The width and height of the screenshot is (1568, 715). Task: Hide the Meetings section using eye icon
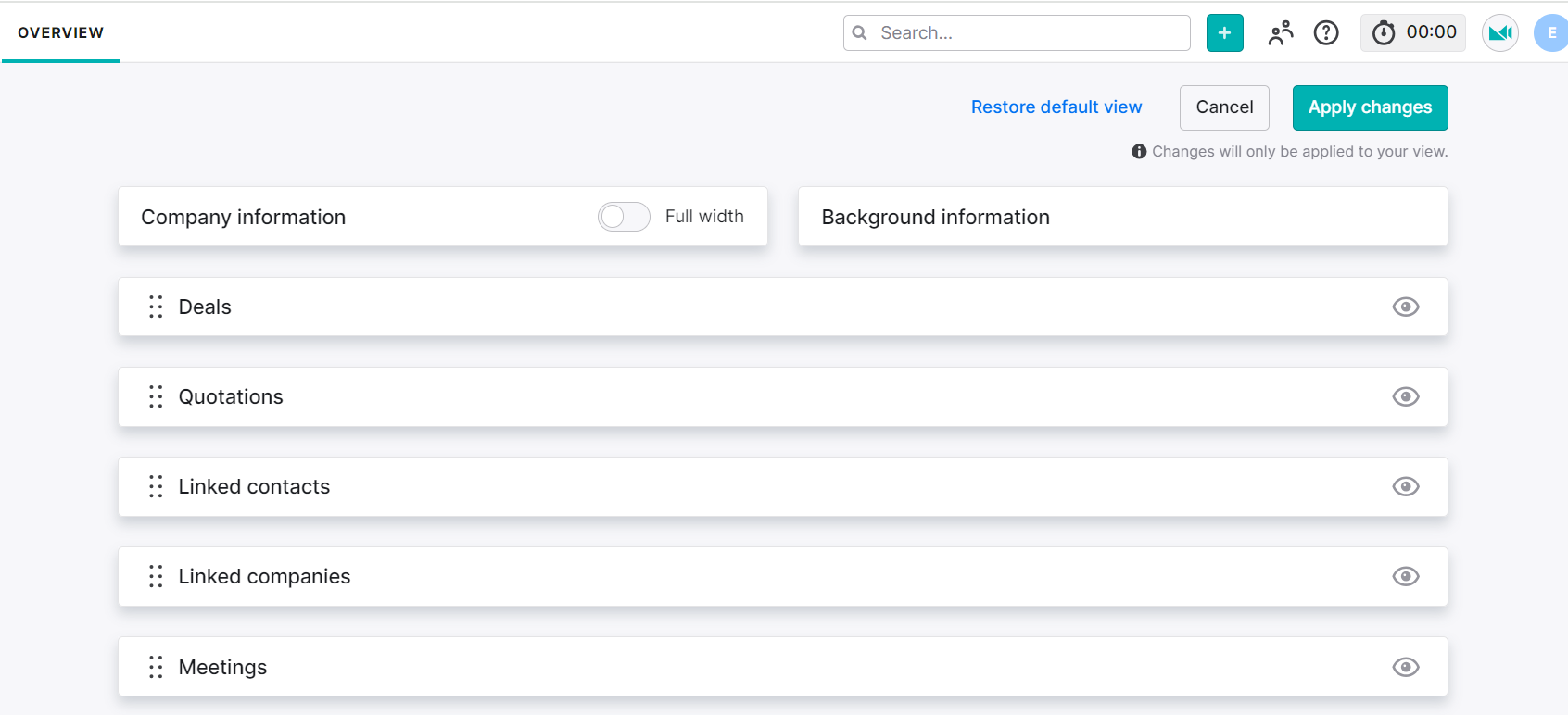point(1406,667)
